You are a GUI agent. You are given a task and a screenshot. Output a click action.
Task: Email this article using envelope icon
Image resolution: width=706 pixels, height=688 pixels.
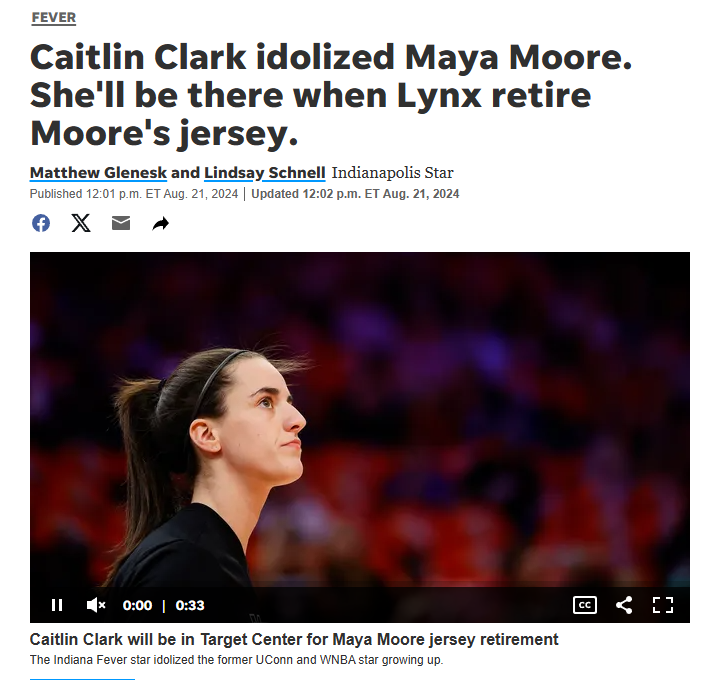(x=121, y=223)
